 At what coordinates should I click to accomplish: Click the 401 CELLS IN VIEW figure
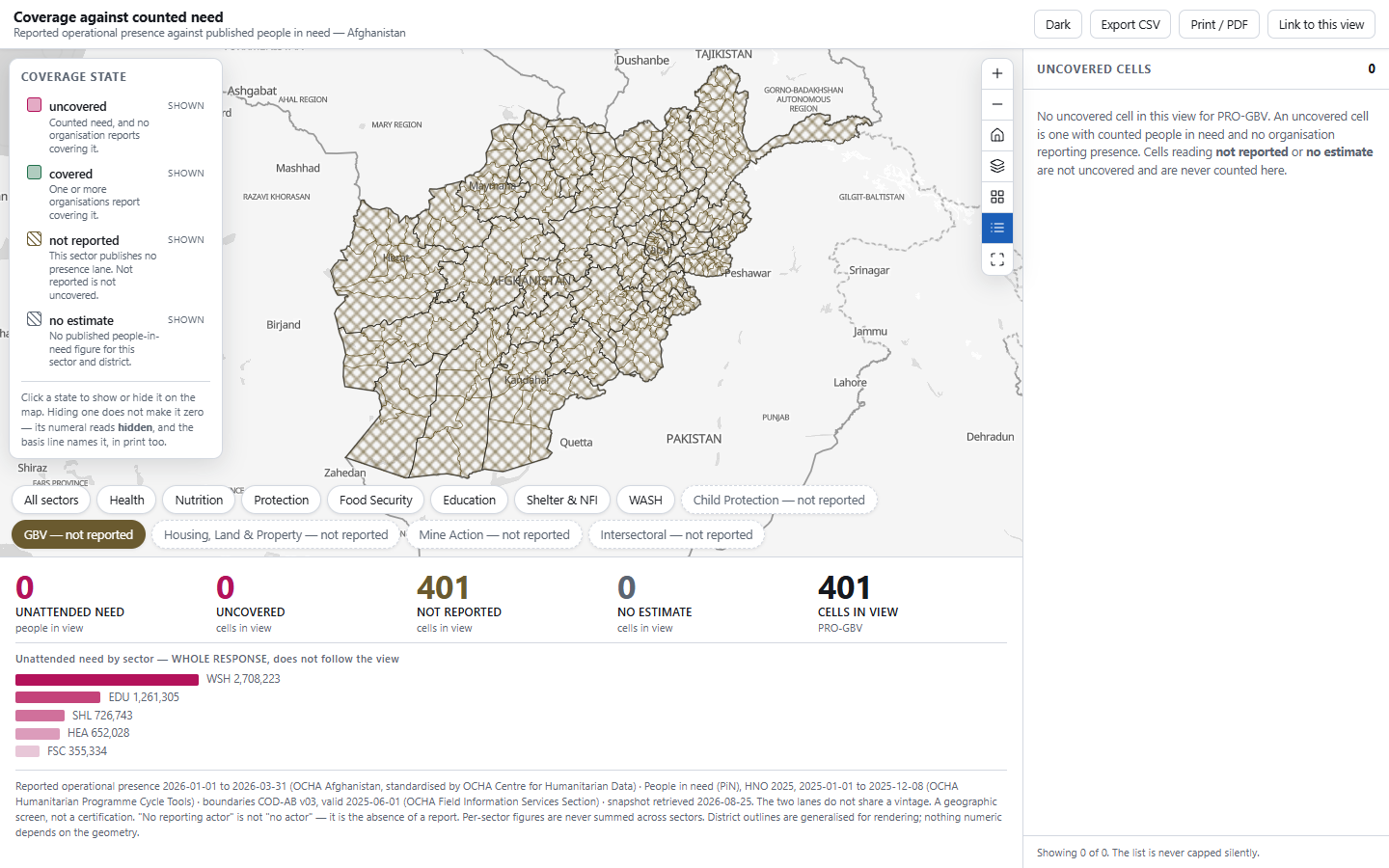[844, 587]
